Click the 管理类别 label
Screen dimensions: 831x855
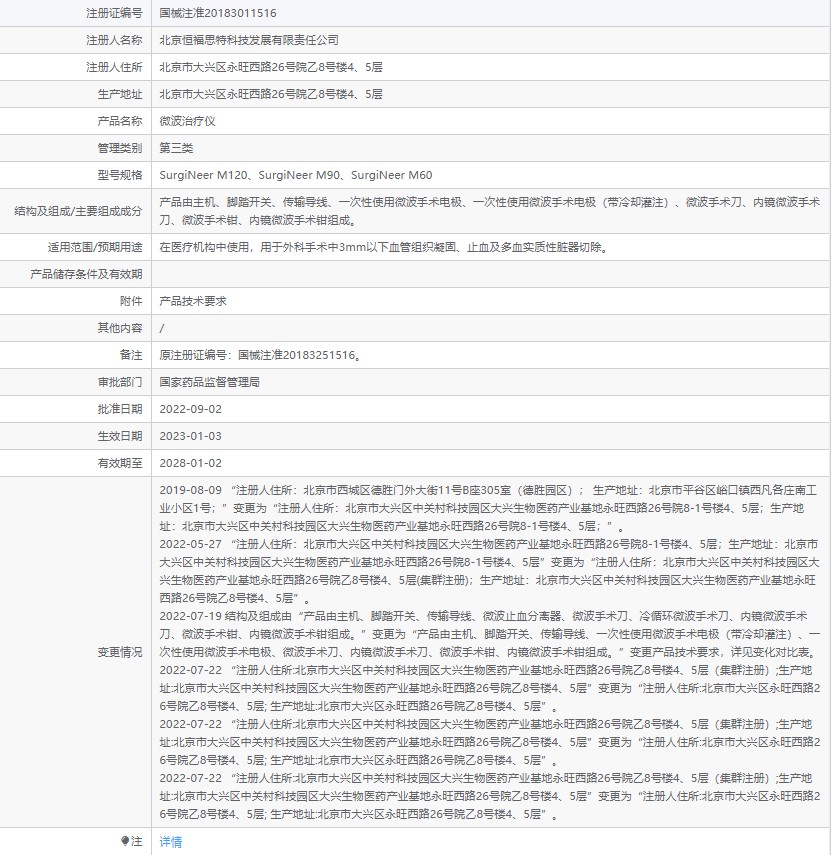click(x=120, y=148)
